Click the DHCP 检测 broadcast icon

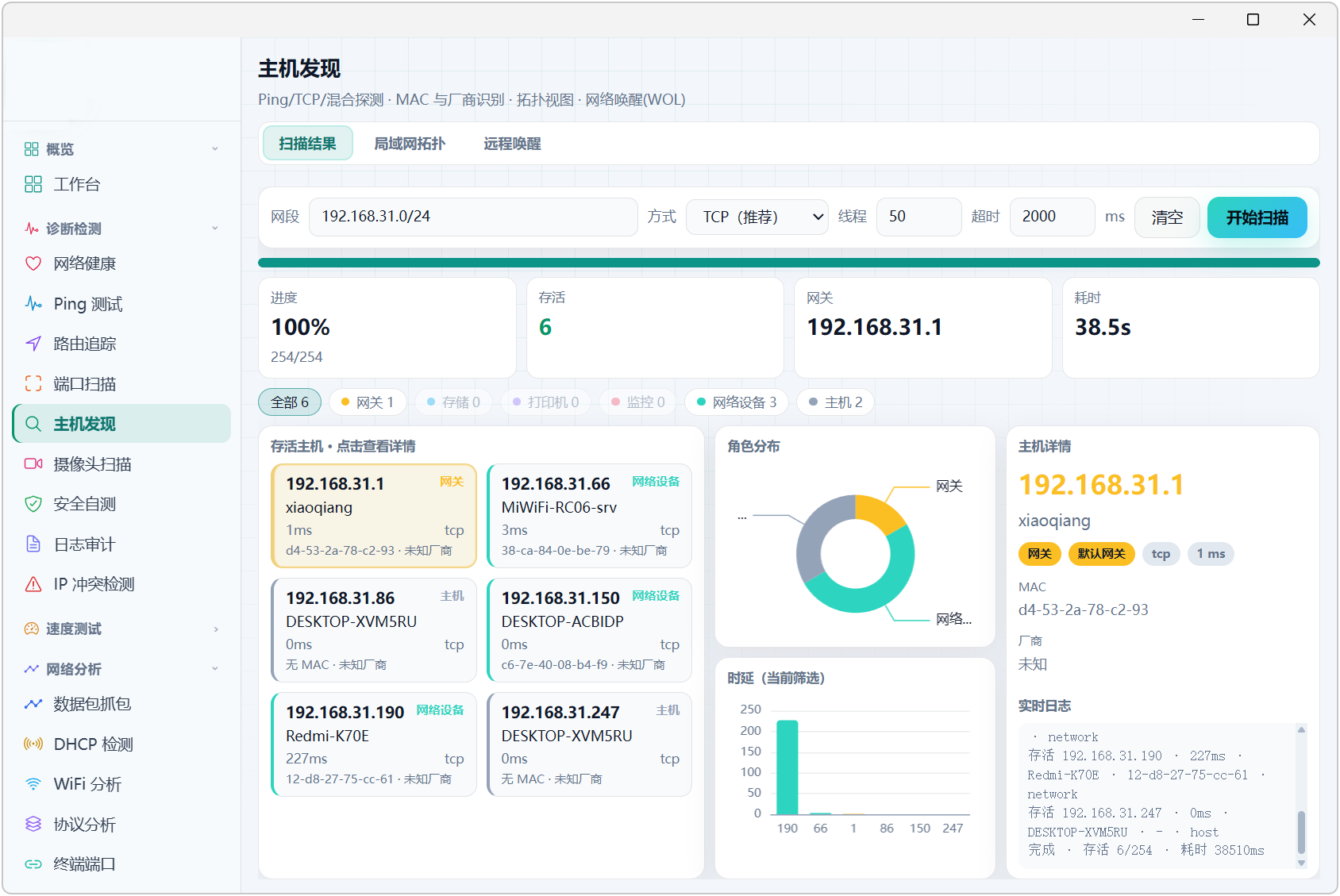point(33,744)
